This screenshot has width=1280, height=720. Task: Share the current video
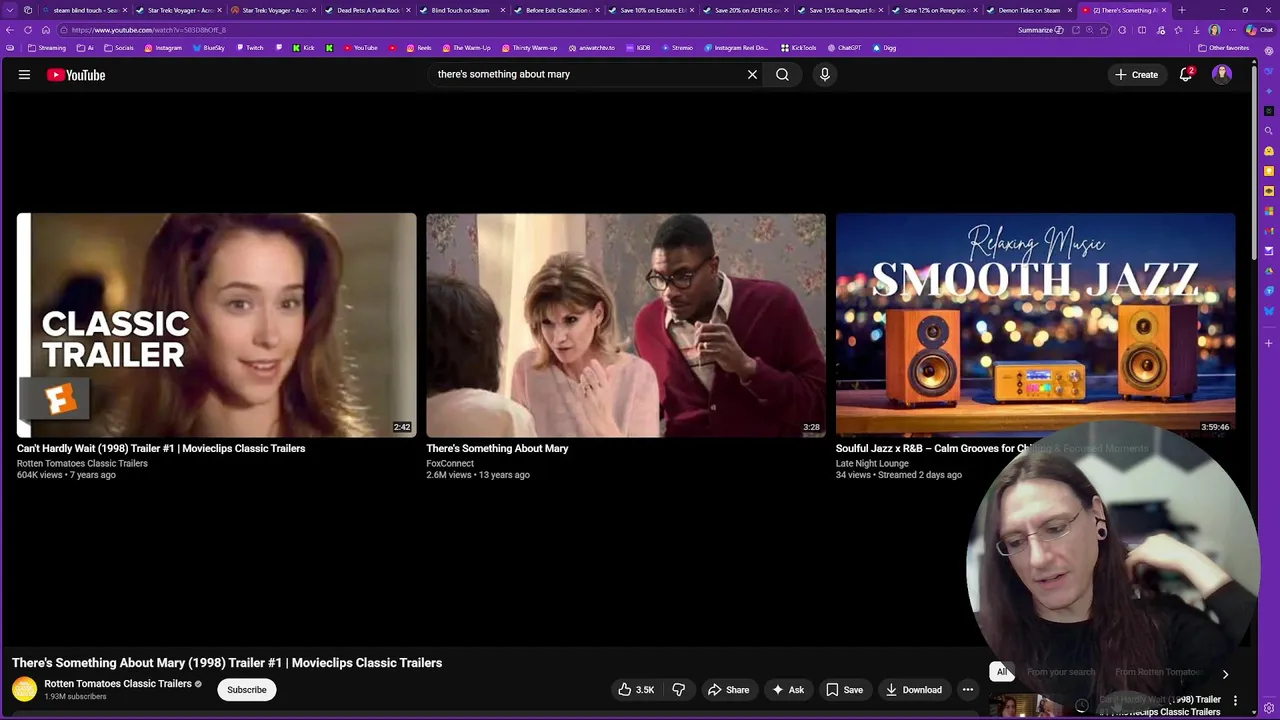(728, 689)
